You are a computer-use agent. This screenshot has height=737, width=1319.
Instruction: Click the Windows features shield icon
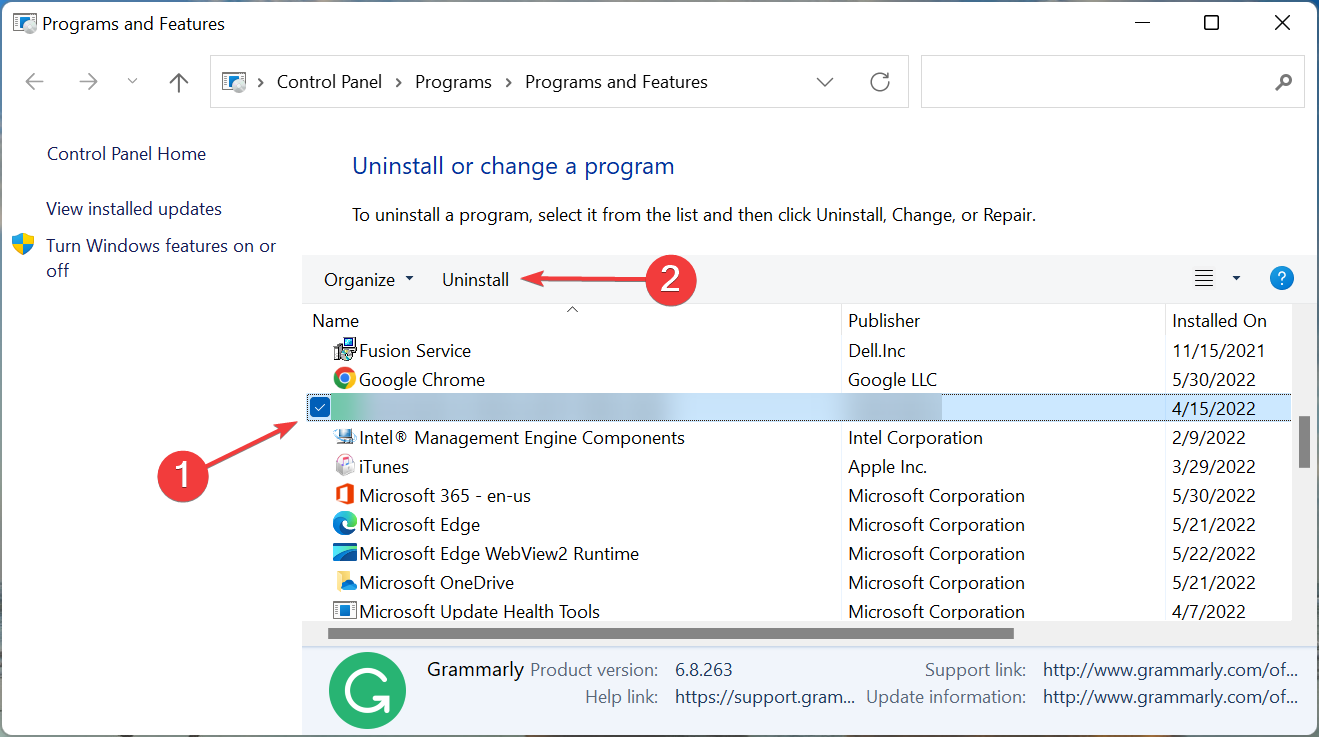pos(23,245)
